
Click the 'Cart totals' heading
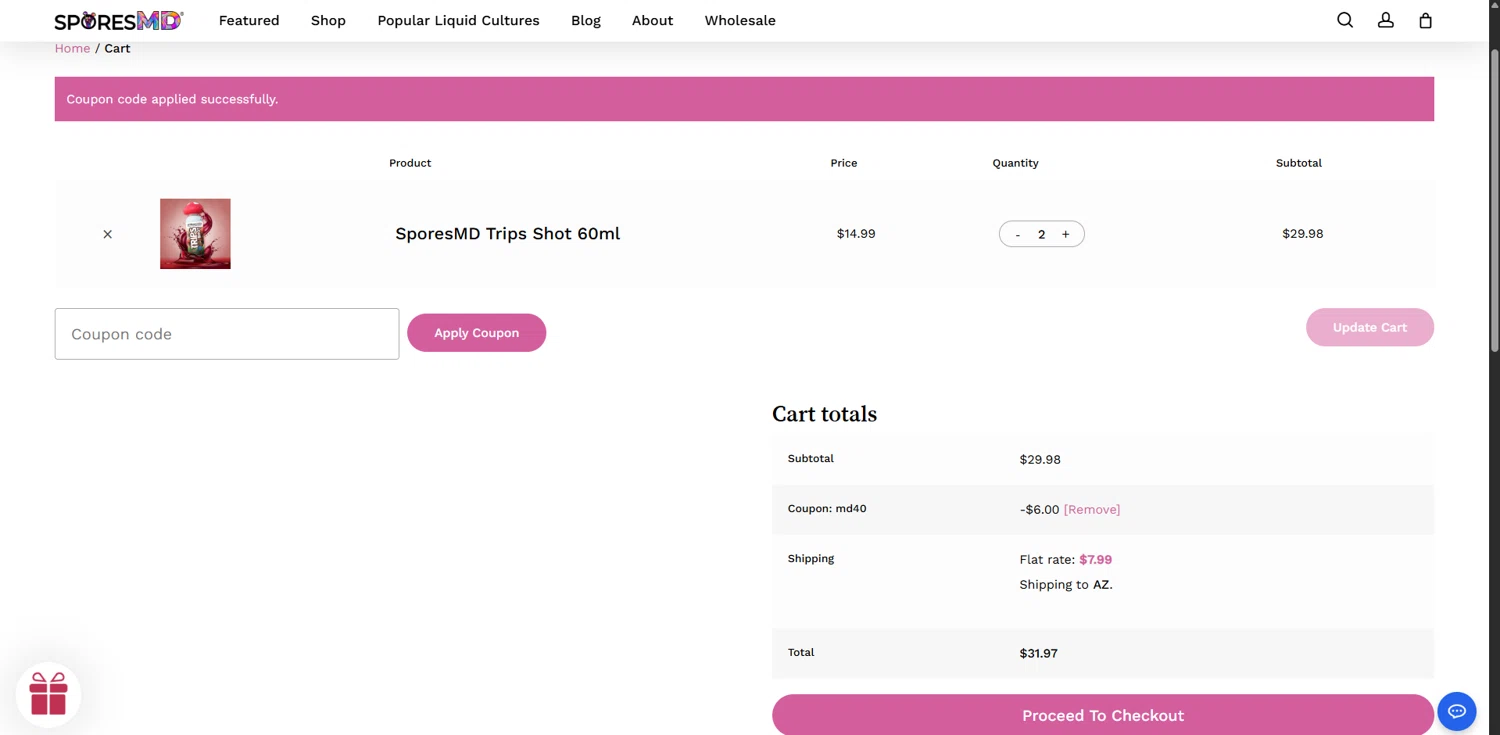pyautogui.click(x=824, y=414)
